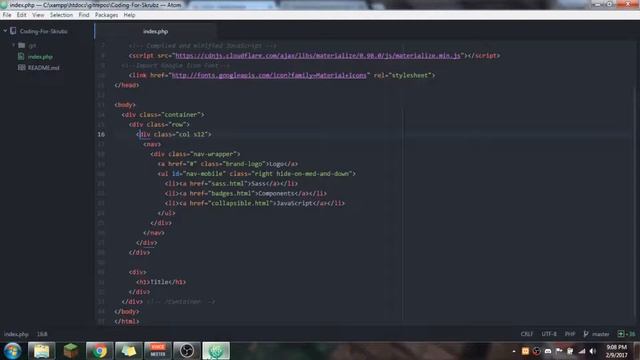640x360 pixels.
Task: Open the volume speaker tray icon
Action: [x=593, y=351]
